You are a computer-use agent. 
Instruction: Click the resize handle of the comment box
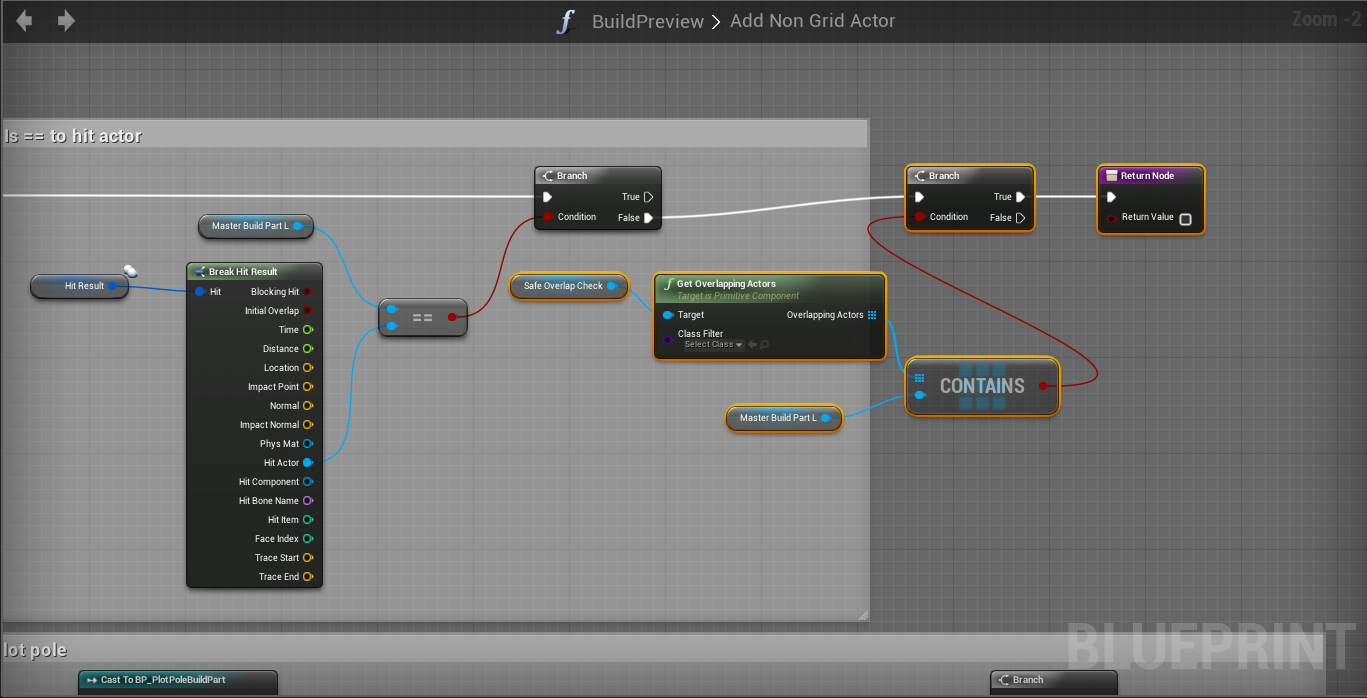point(863,614)
